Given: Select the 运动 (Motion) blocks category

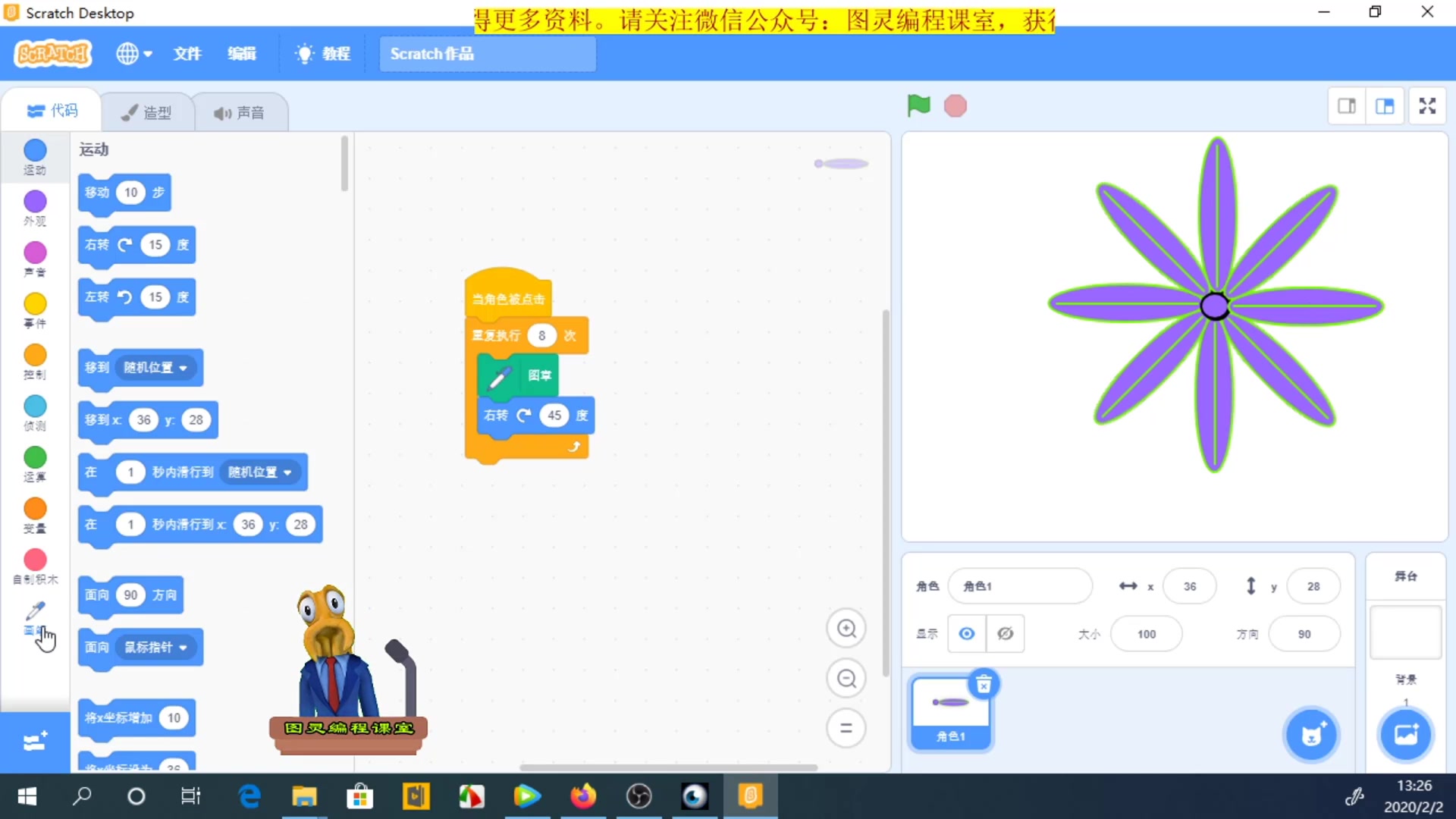Looking at the screenshot, I should pos(34,157).
